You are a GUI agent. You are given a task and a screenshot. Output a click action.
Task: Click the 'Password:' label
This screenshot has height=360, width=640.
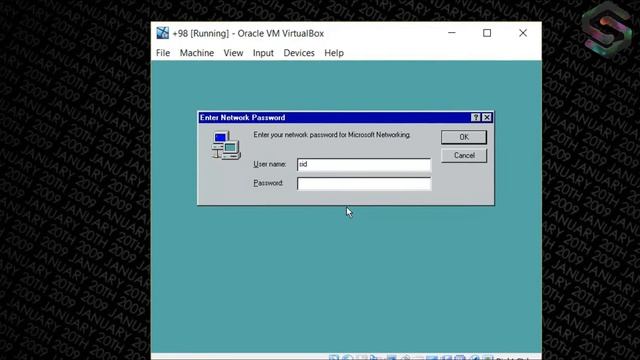268,183
